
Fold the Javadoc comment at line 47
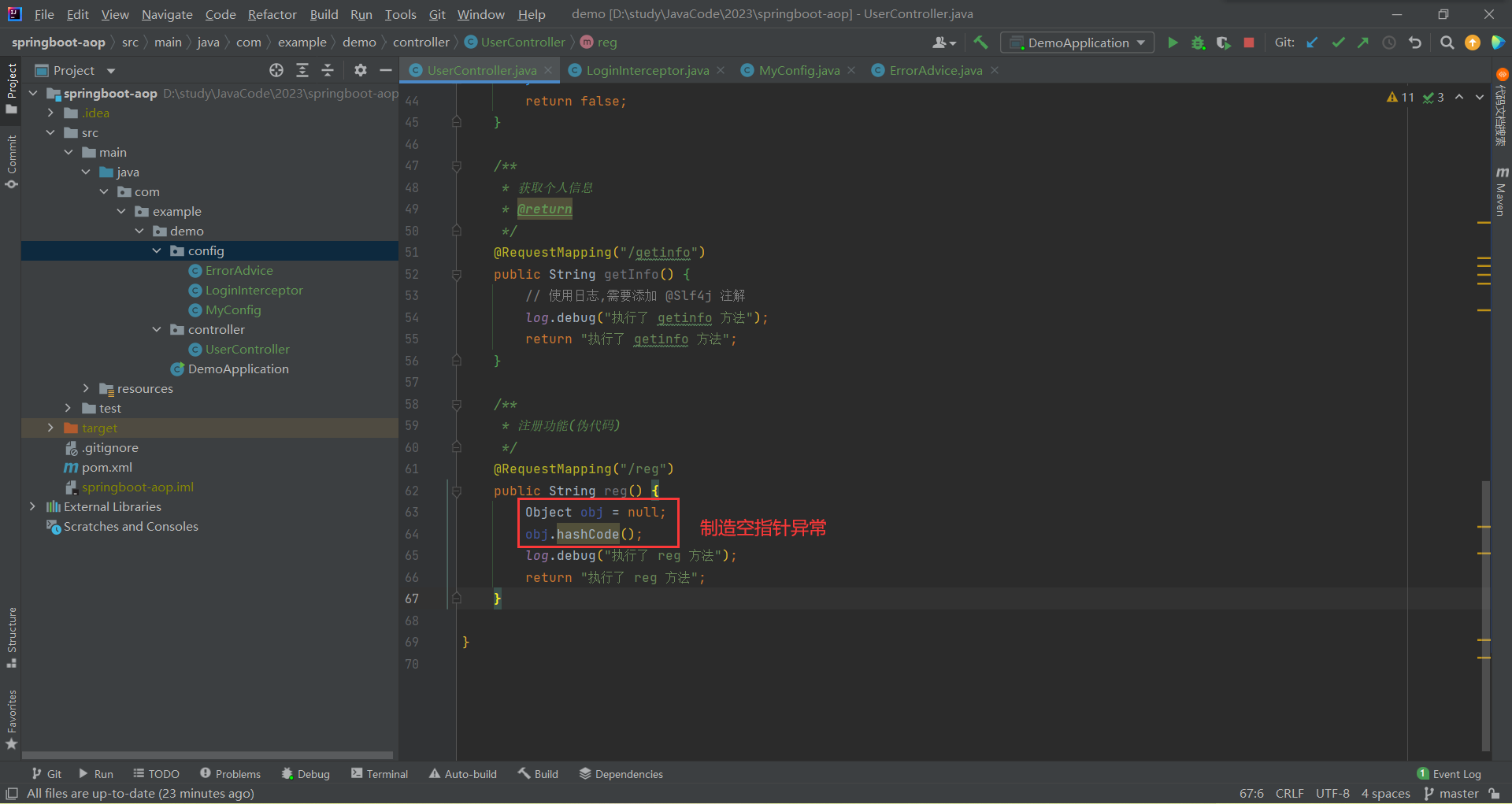coord(457,166)
